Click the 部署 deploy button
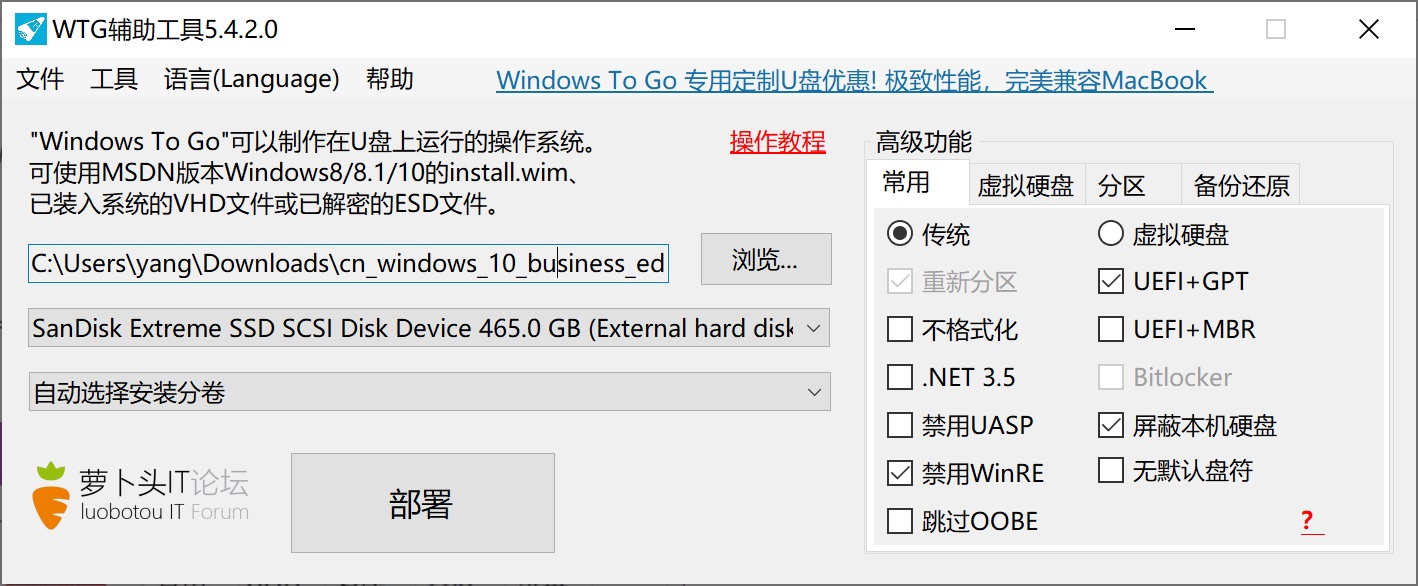This screenshot has height=586, width=1418. [x=422, y=503]
